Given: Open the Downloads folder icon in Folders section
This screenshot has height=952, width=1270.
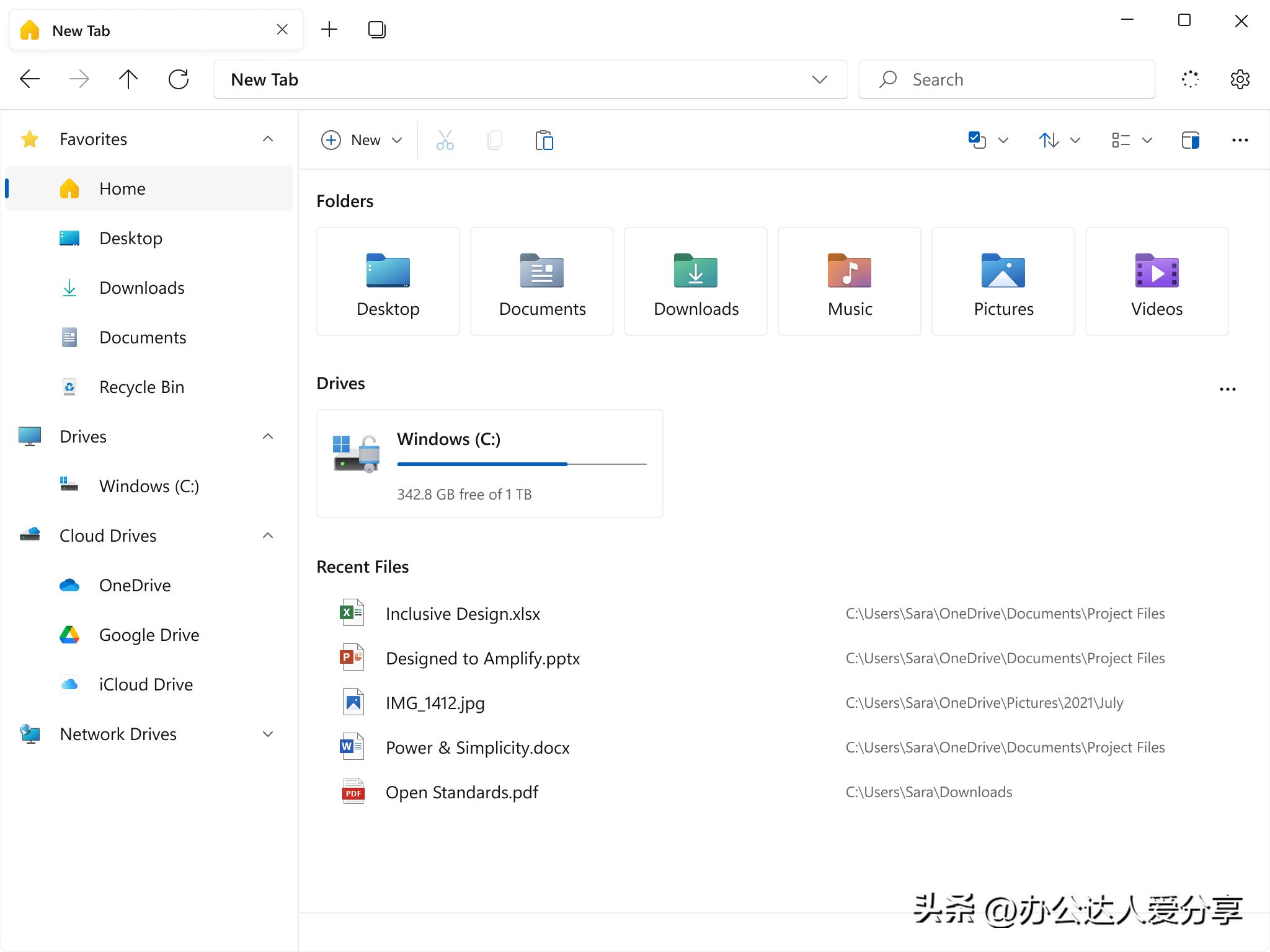Looking at the screenshot, I should 695,271.
